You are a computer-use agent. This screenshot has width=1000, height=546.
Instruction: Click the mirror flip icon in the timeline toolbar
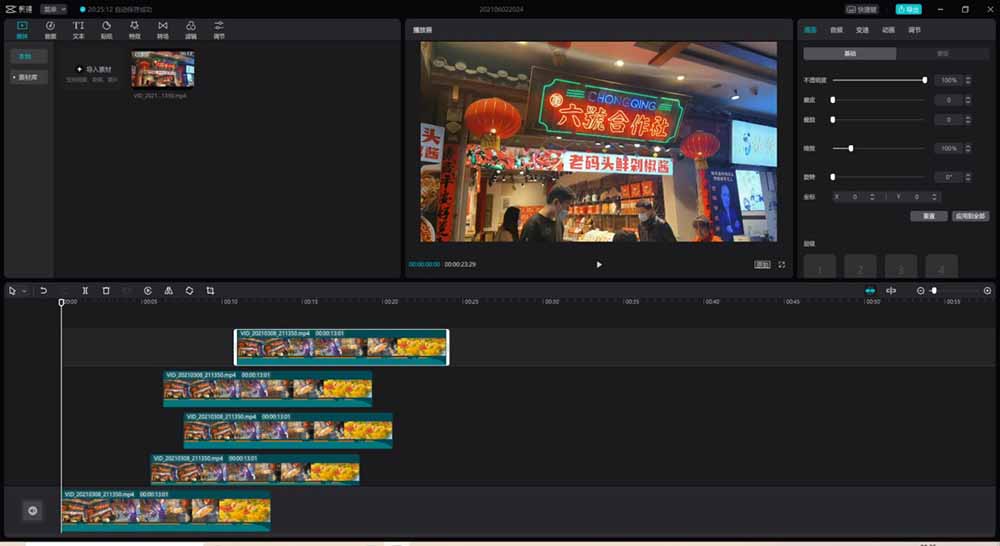click(168, 291)
